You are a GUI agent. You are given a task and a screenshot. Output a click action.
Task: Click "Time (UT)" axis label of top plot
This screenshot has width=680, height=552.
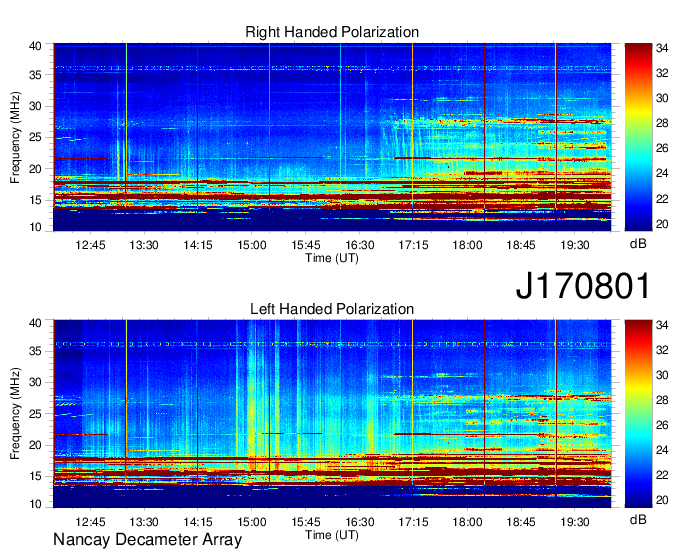[x=332, y=258]
